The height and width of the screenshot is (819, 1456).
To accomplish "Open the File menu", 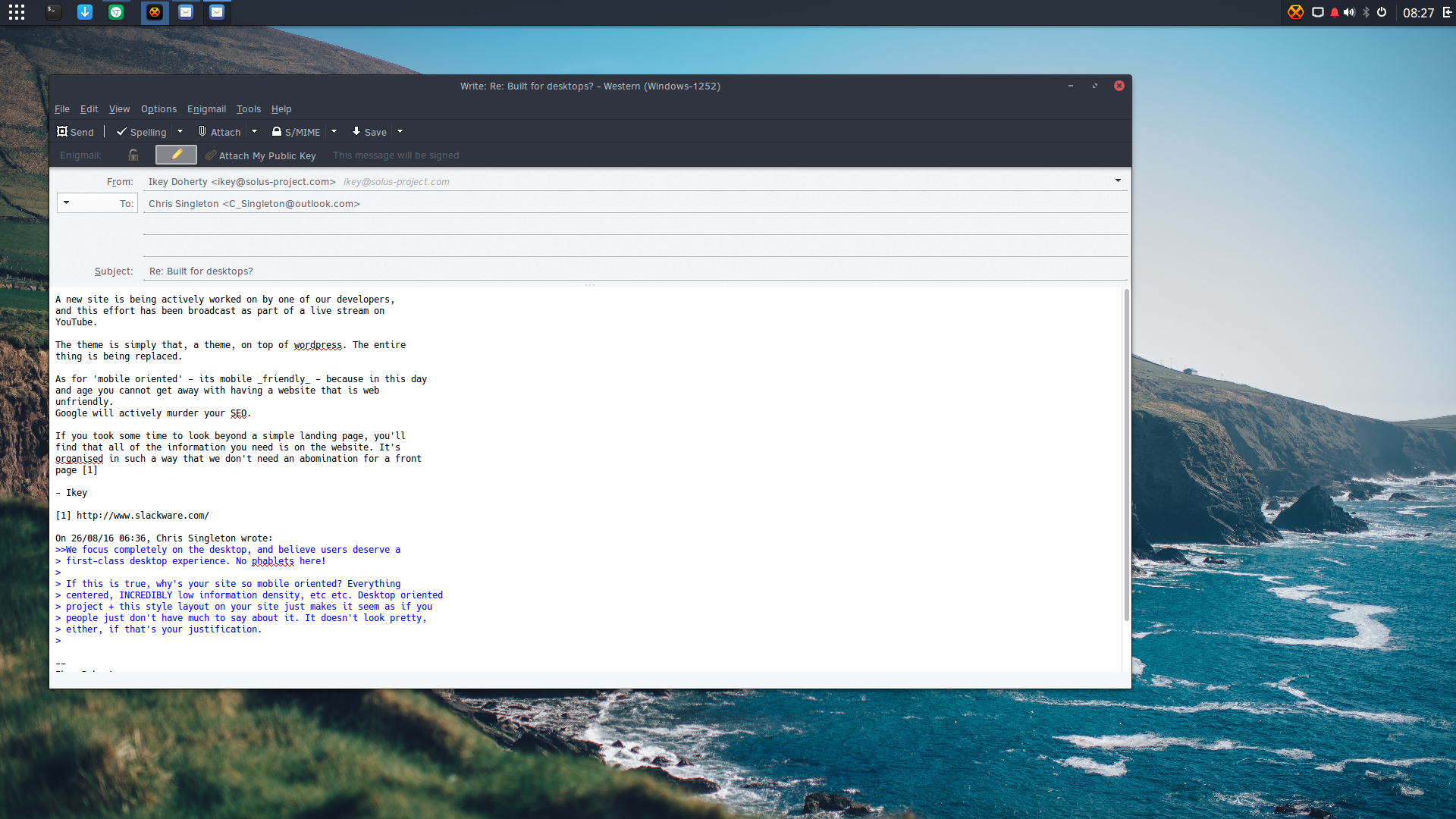I will point(62,109).
